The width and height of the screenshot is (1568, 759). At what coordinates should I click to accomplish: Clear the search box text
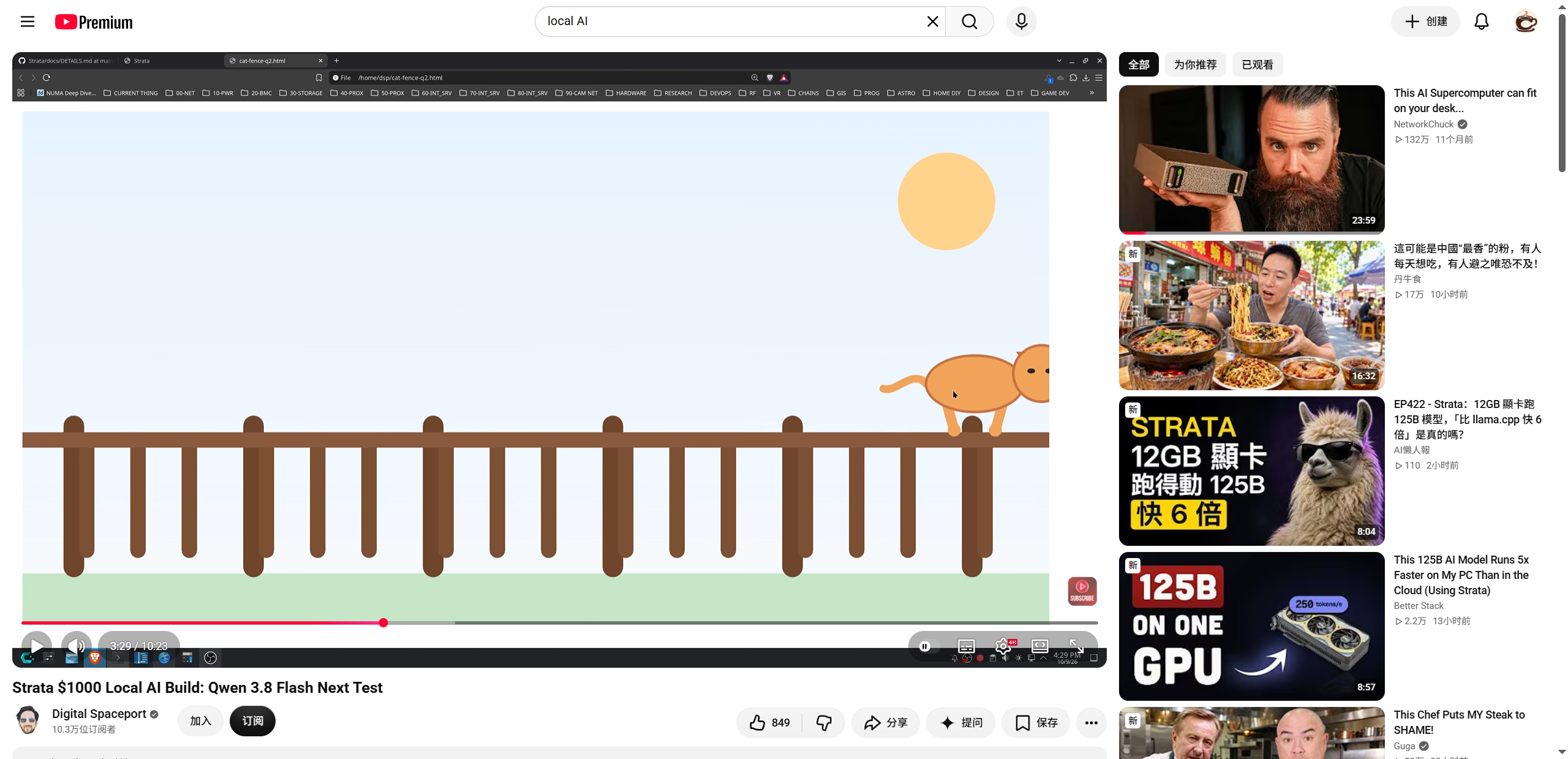(932, 21)
